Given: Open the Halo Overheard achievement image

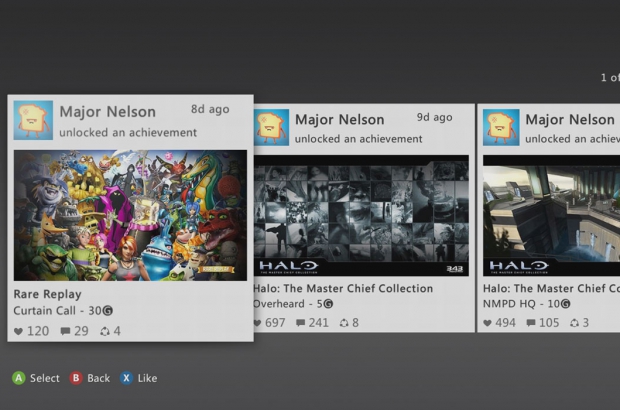Looking at the screenshot, I should [x=361, y=215].
